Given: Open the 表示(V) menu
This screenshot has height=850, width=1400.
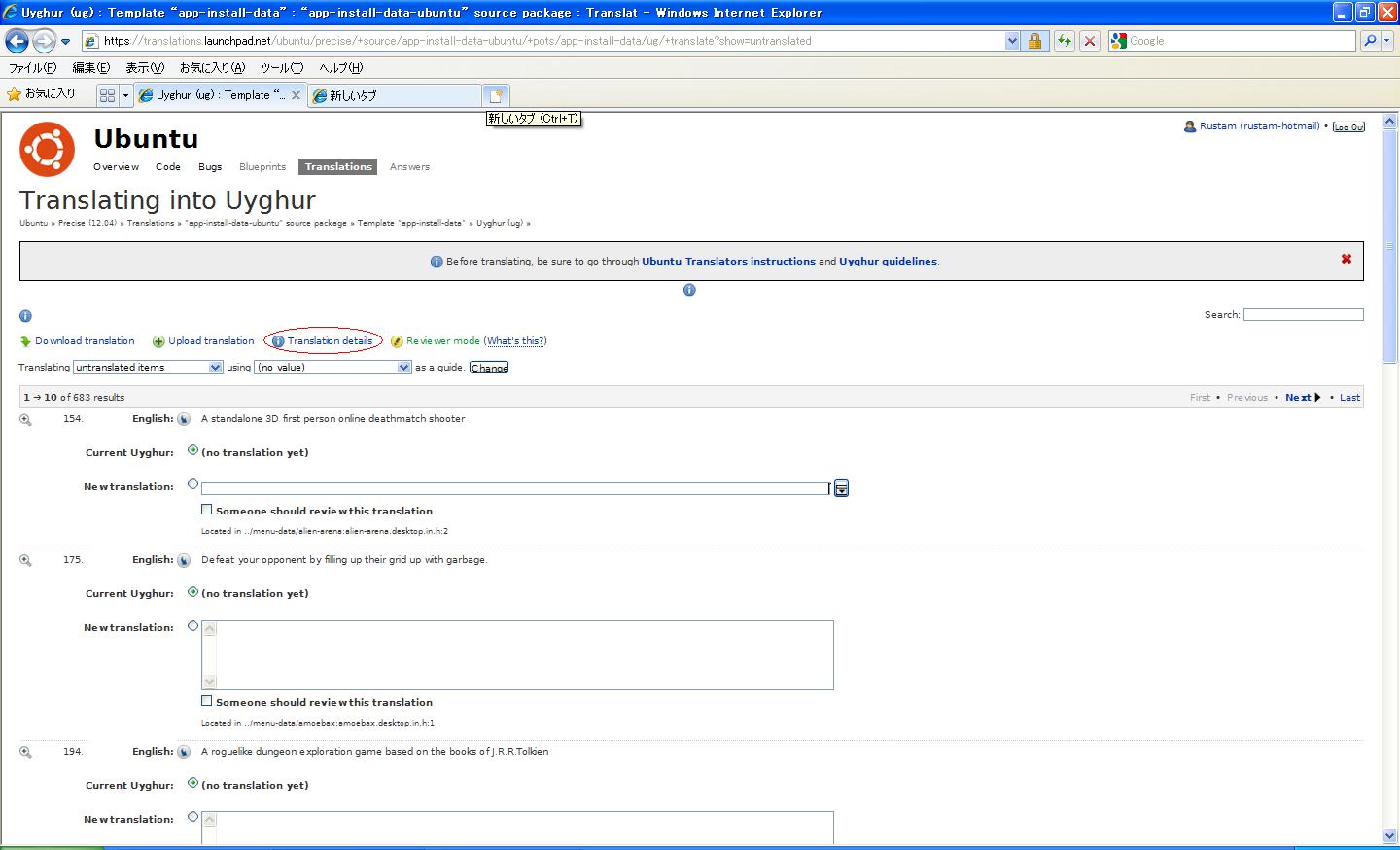Looking at the screenshot, I should coord(145,68).
